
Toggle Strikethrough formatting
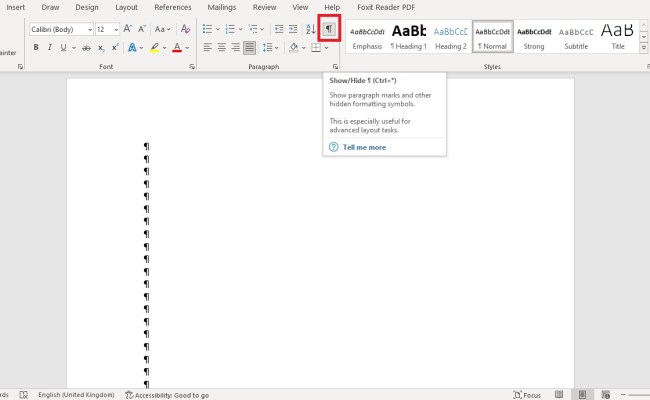tap(86, 48)
